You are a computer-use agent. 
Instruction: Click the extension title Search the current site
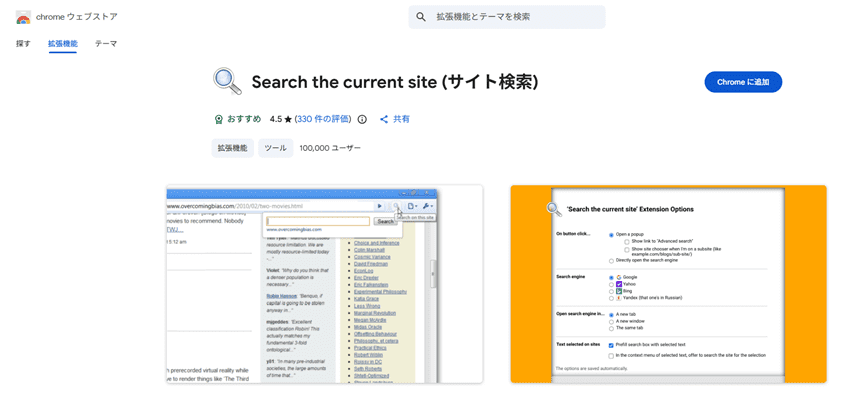point(395,82)
